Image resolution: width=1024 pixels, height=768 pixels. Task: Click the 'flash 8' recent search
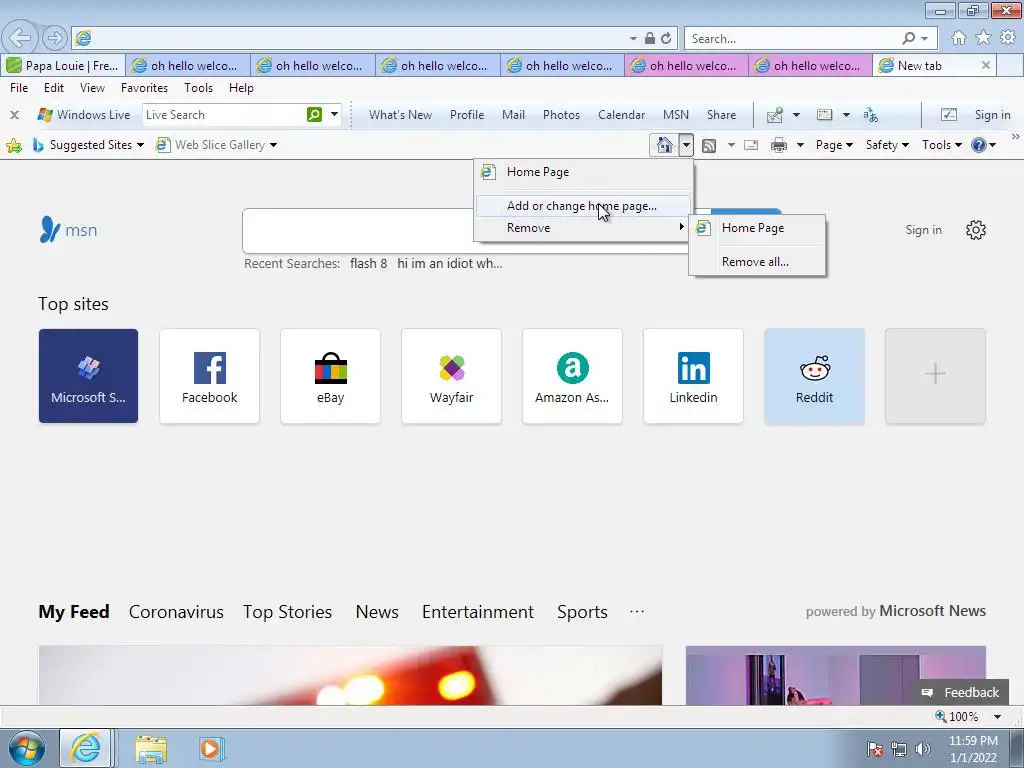(368, 264)
